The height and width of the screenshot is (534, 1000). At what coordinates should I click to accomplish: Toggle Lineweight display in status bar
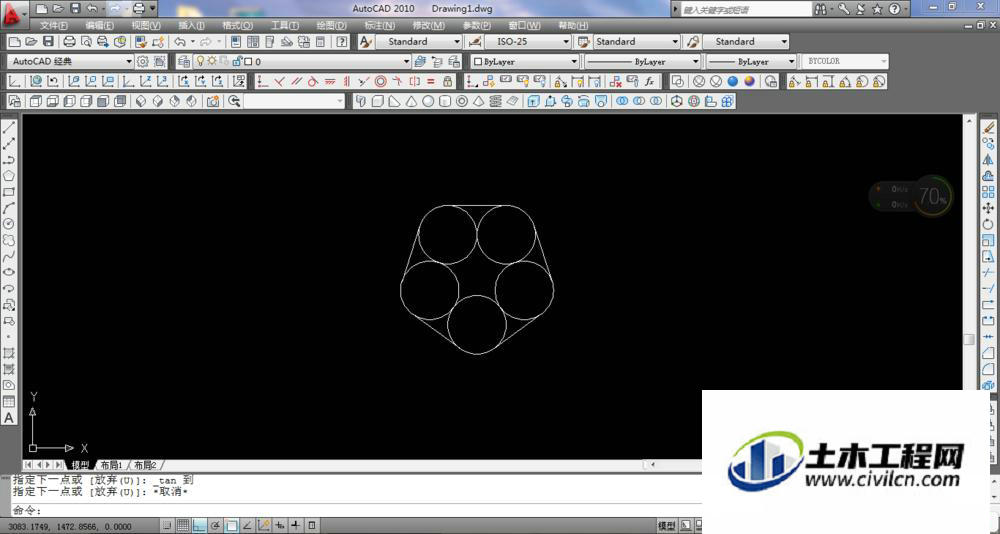295,526
